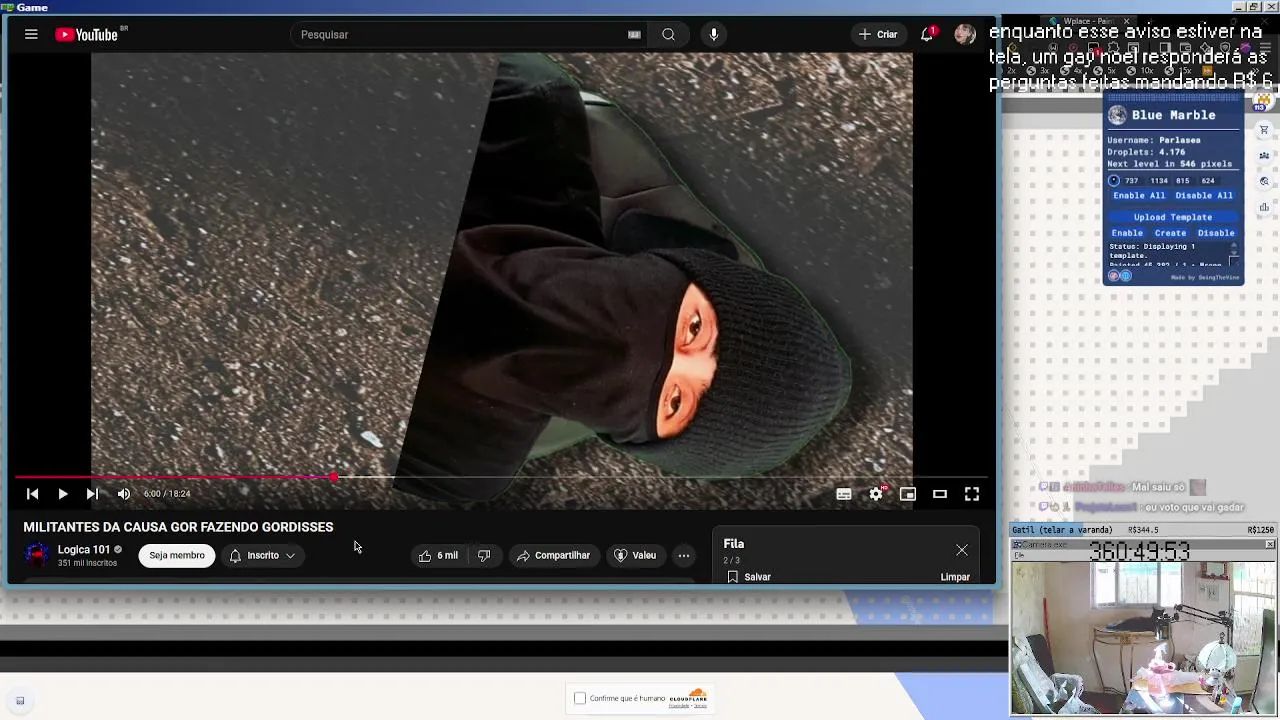Click the magnifier search button
The image size is (1280, 720).
[x=668, y=34]
